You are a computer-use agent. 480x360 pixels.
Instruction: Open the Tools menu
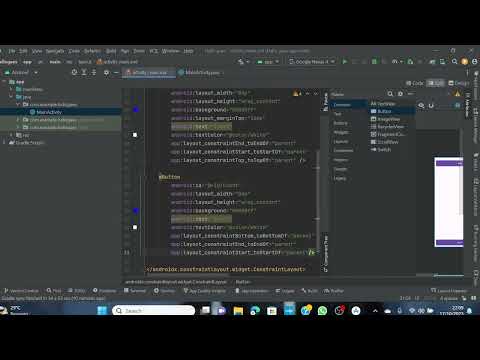click(x=139, y=51)
